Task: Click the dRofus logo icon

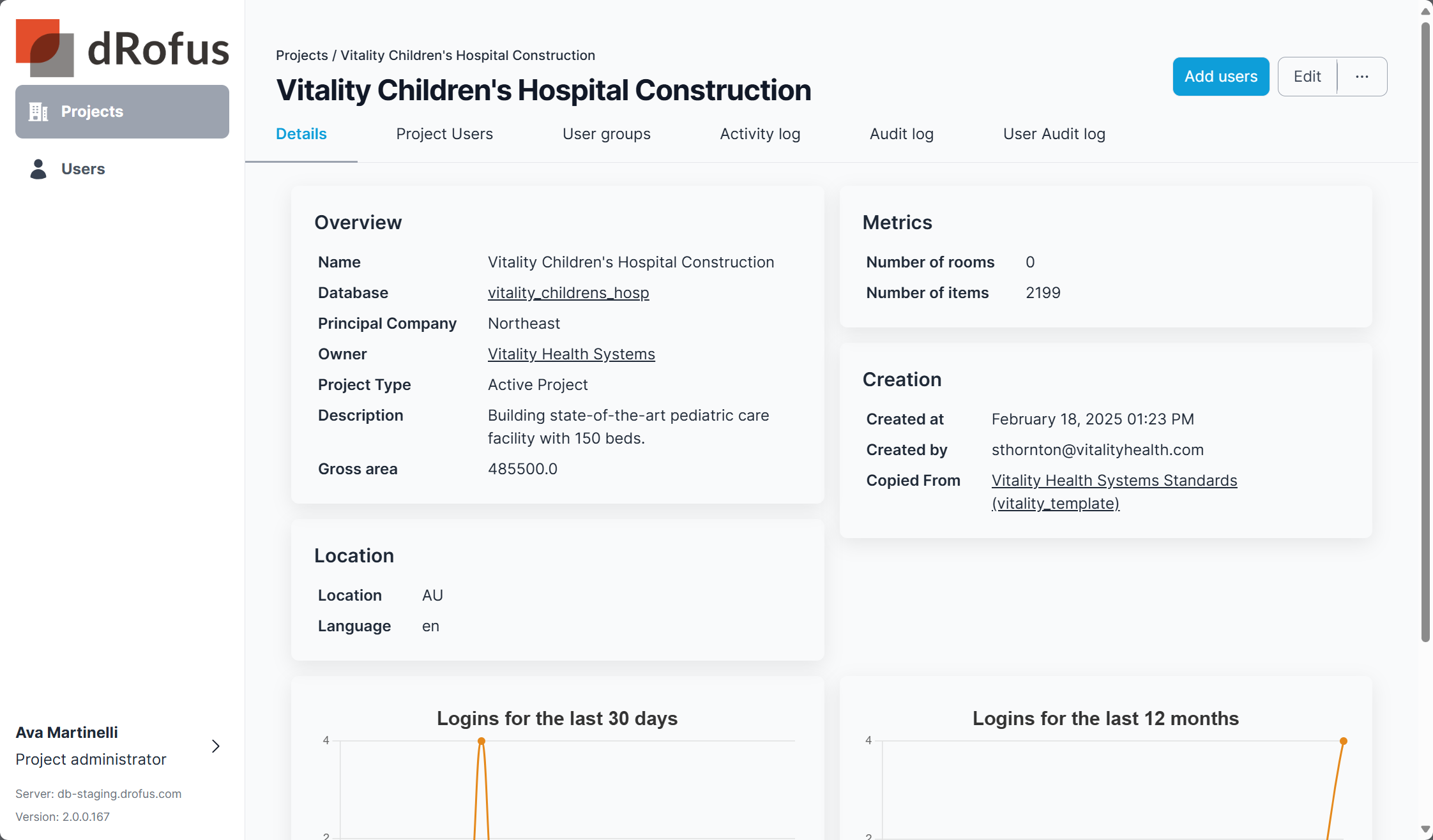Action: point(45,48)
